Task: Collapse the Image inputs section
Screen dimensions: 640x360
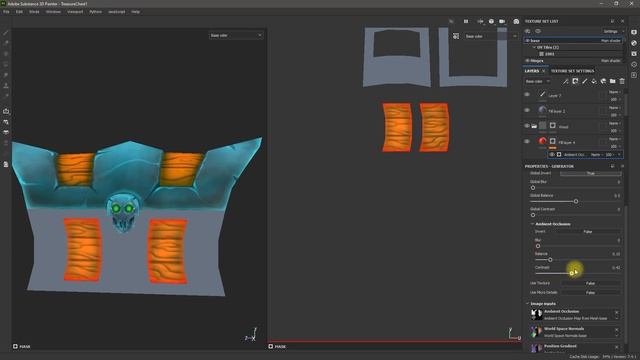Action: (528, 304)
